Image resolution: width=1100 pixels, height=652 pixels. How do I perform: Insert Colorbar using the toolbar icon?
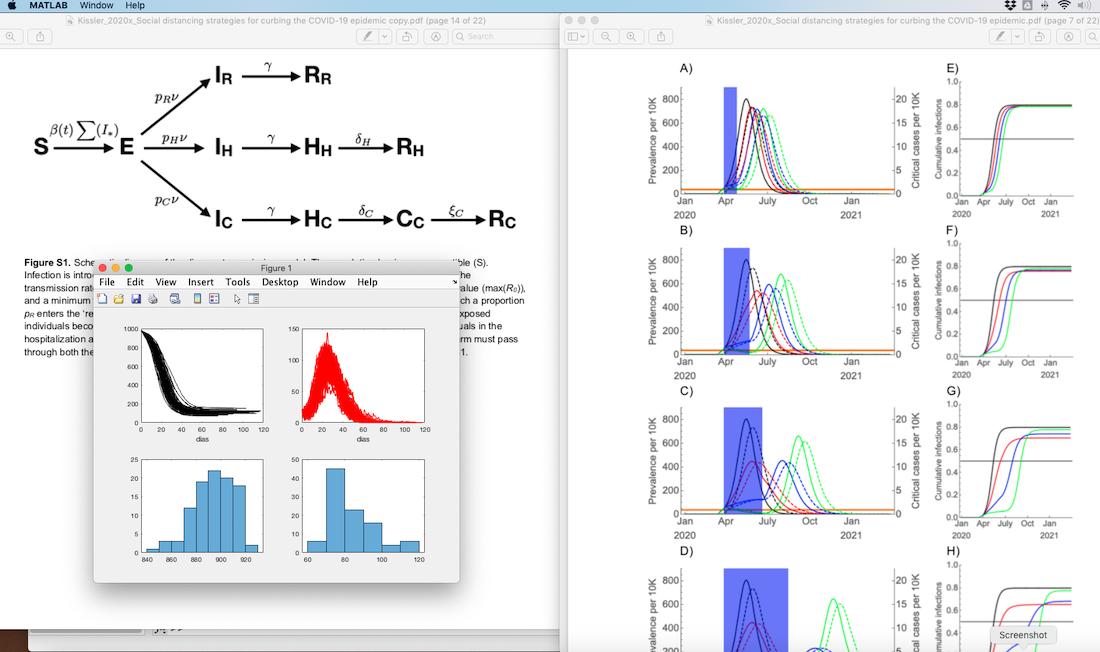(197, 299)
